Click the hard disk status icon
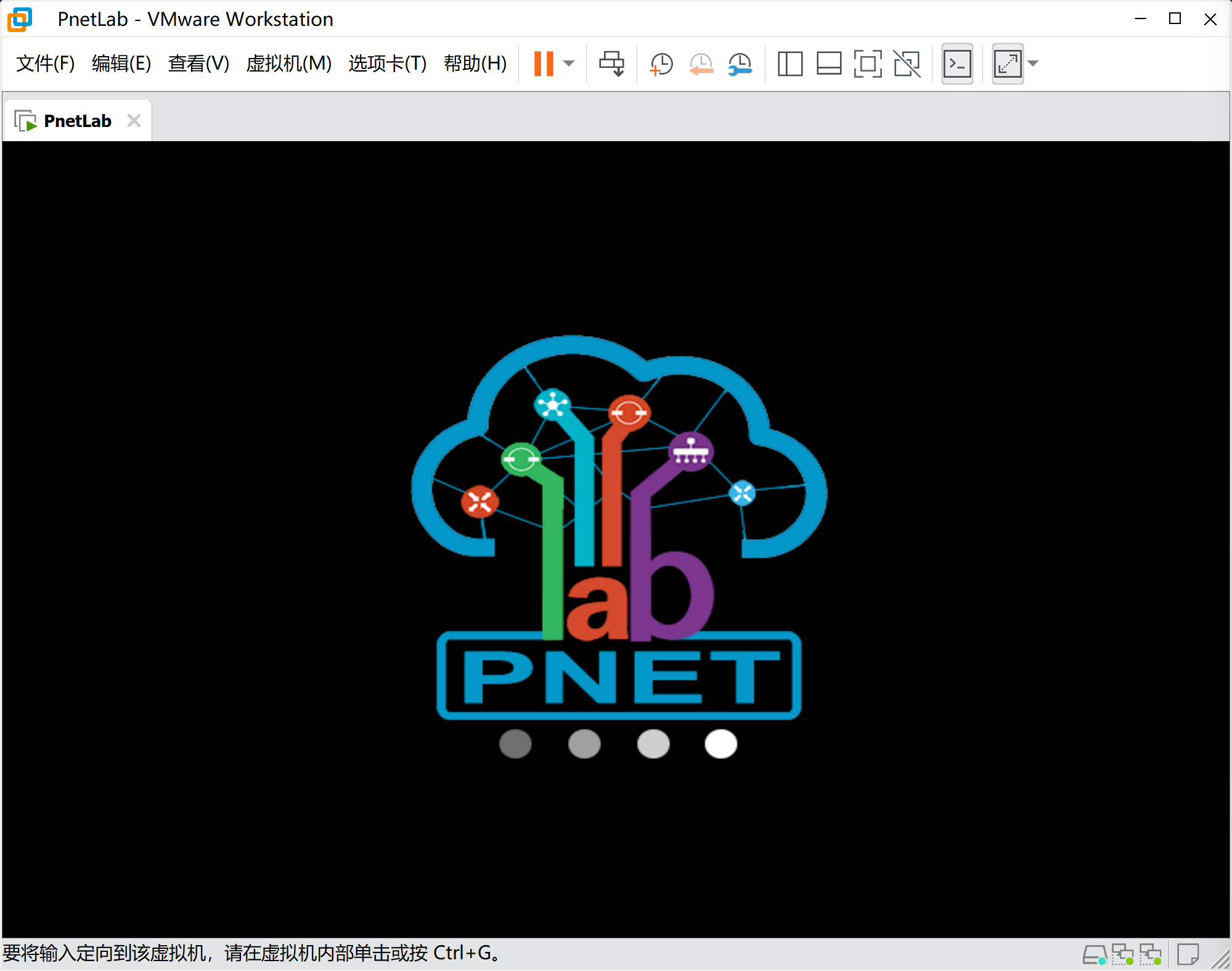The image size is (1232, 971). click(x=1095, y=955)
